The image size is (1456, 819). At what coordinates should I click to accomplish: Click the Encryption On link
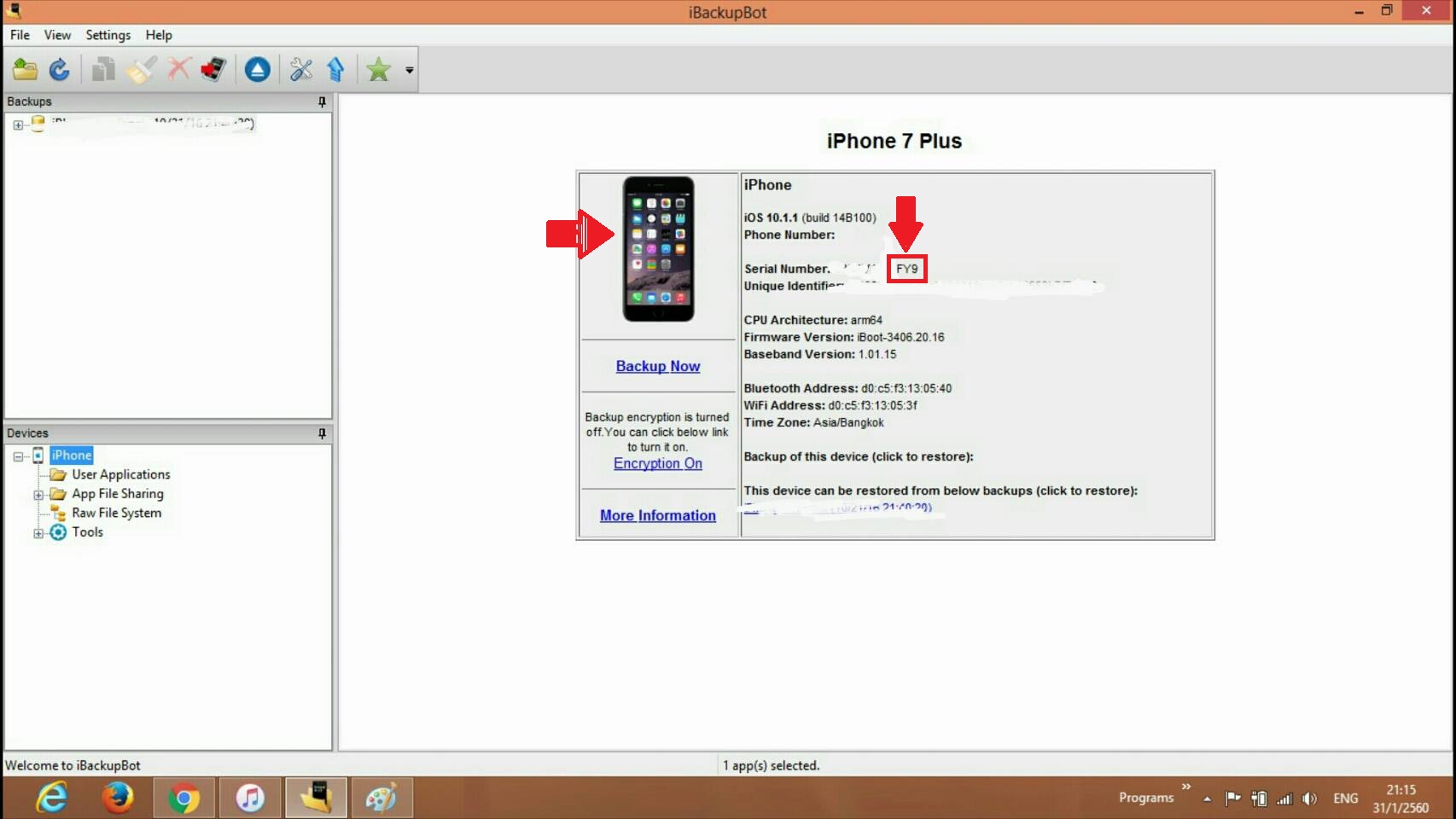[x=658, y=463]
